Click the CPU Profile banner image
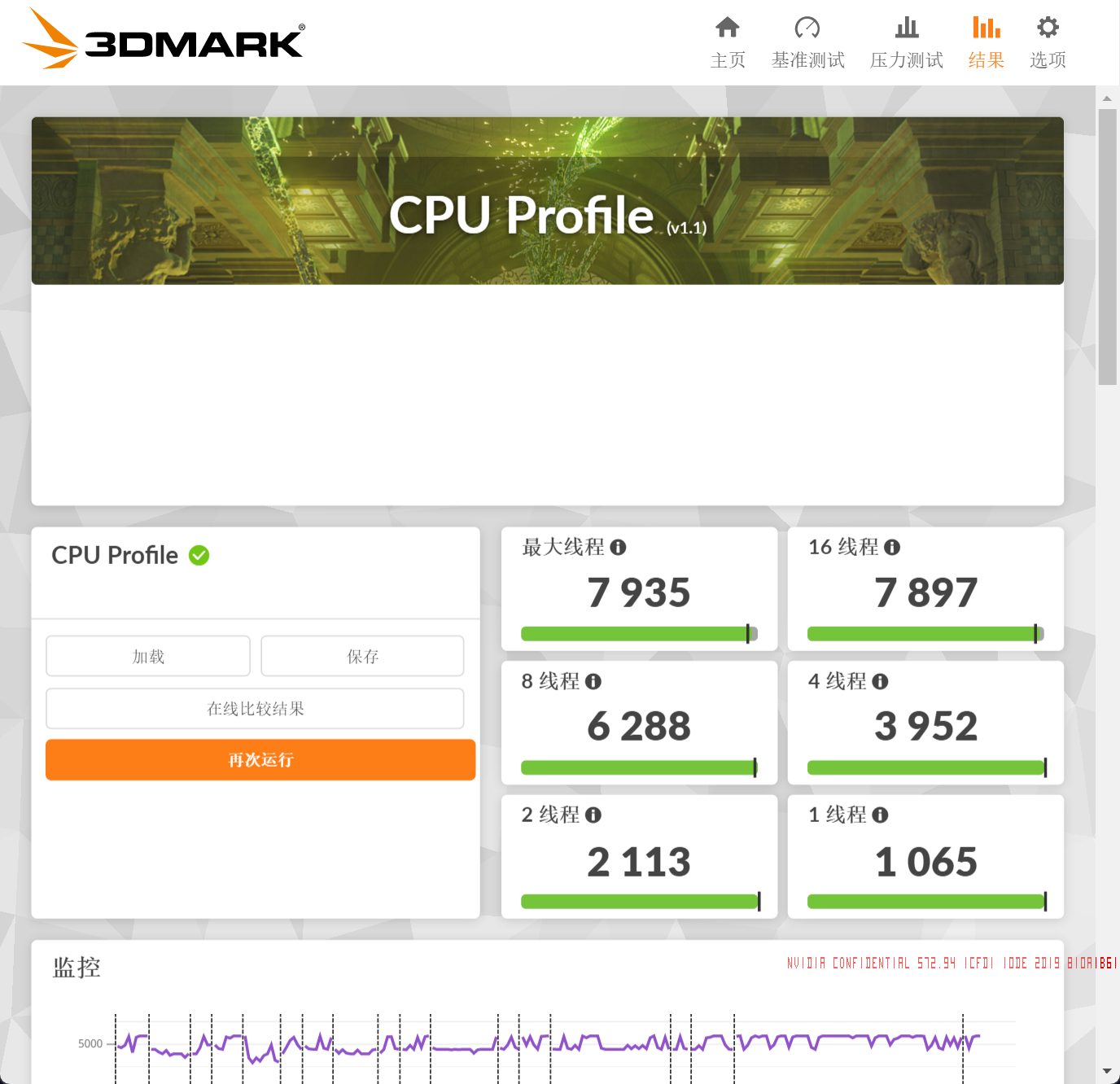The width and height of the screenshot is (1120, 1084). tap(548, 201)
